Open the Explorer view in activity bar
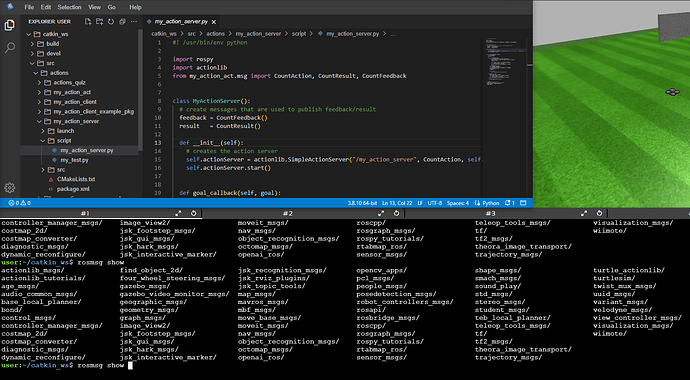 tap(9, 26)
